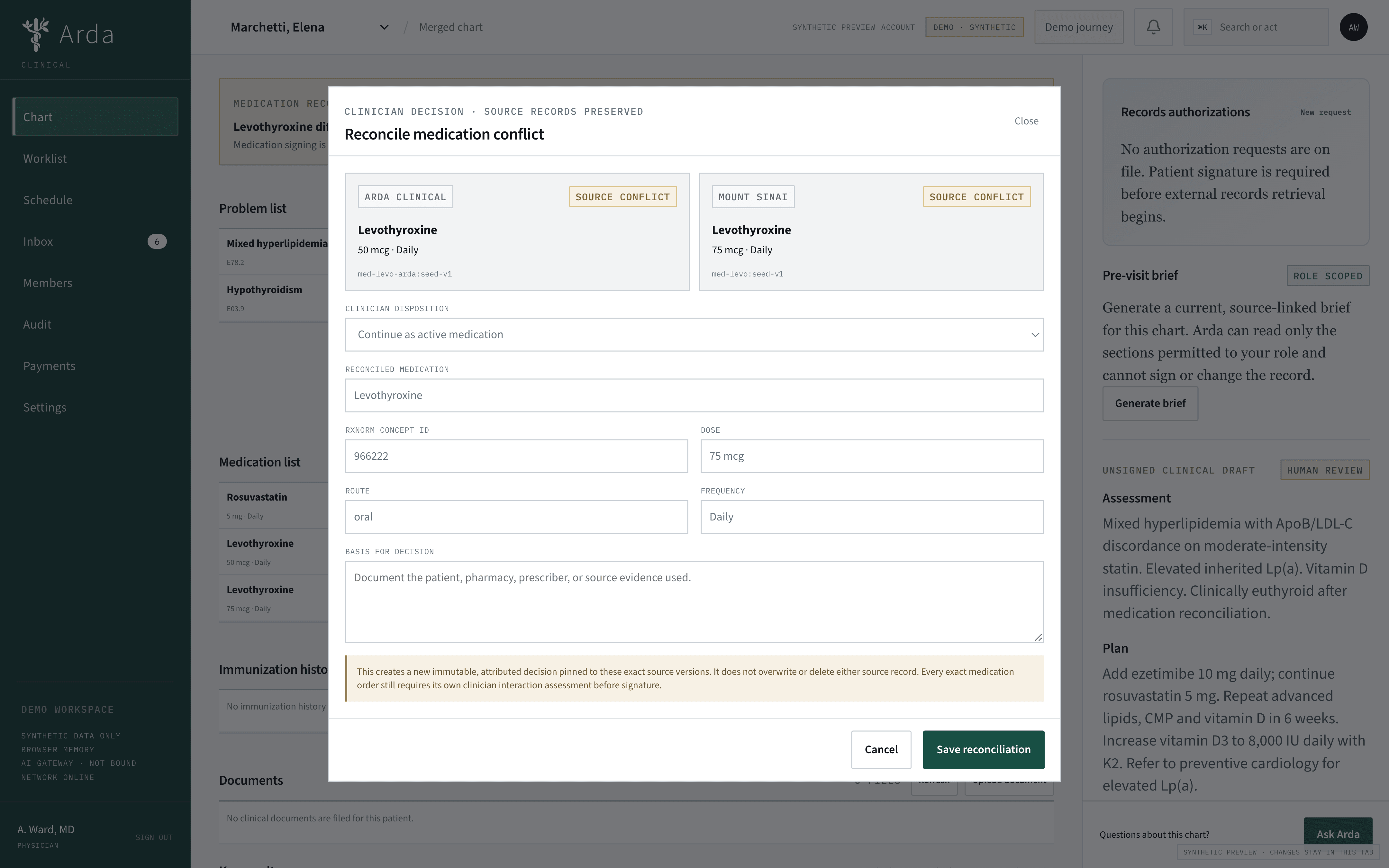This screenshot has height=868, width=1389.
Task: Click the Levothyroxine 75 mcg medication row
Action: [x=273, y=598]
